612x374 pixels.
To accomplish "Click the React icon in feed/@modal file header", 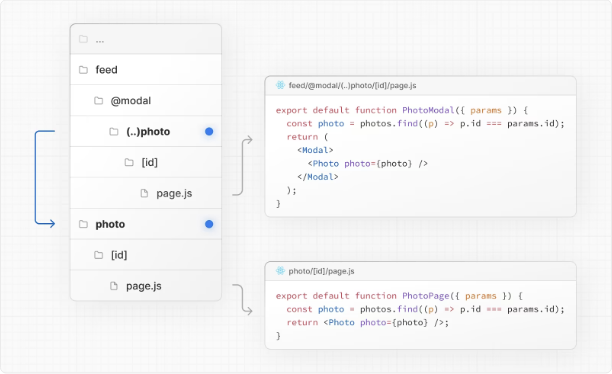I will tap(280, 85).
